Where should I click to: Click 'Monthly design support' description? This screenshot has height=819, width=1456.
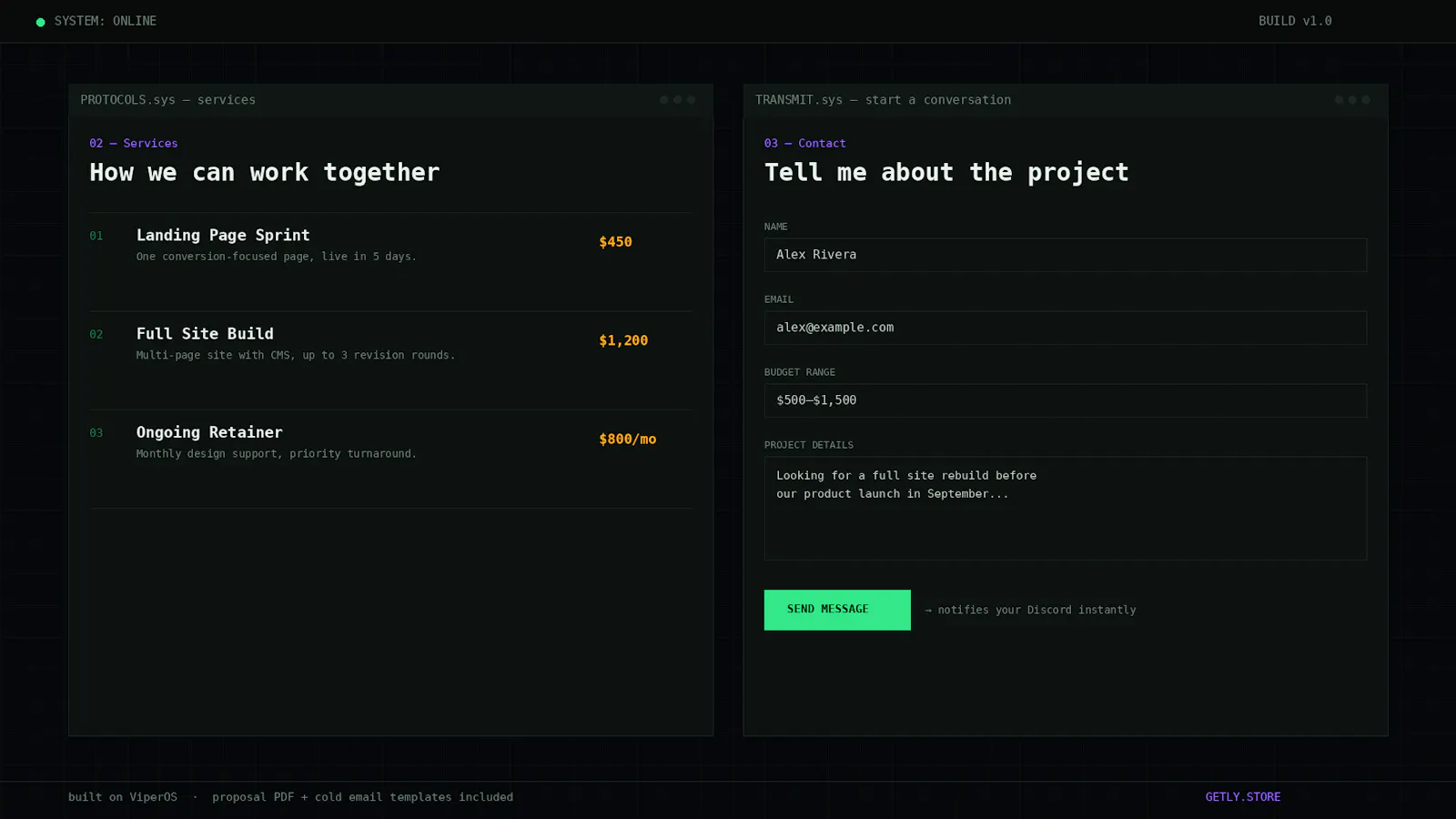coord(277,453)
